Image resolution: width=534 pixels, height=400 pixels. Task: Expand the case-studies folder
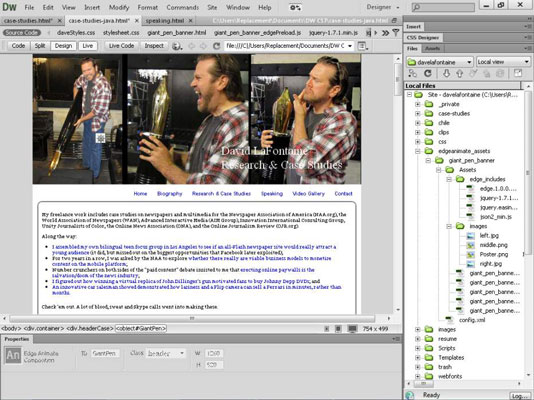pos(418,114)
